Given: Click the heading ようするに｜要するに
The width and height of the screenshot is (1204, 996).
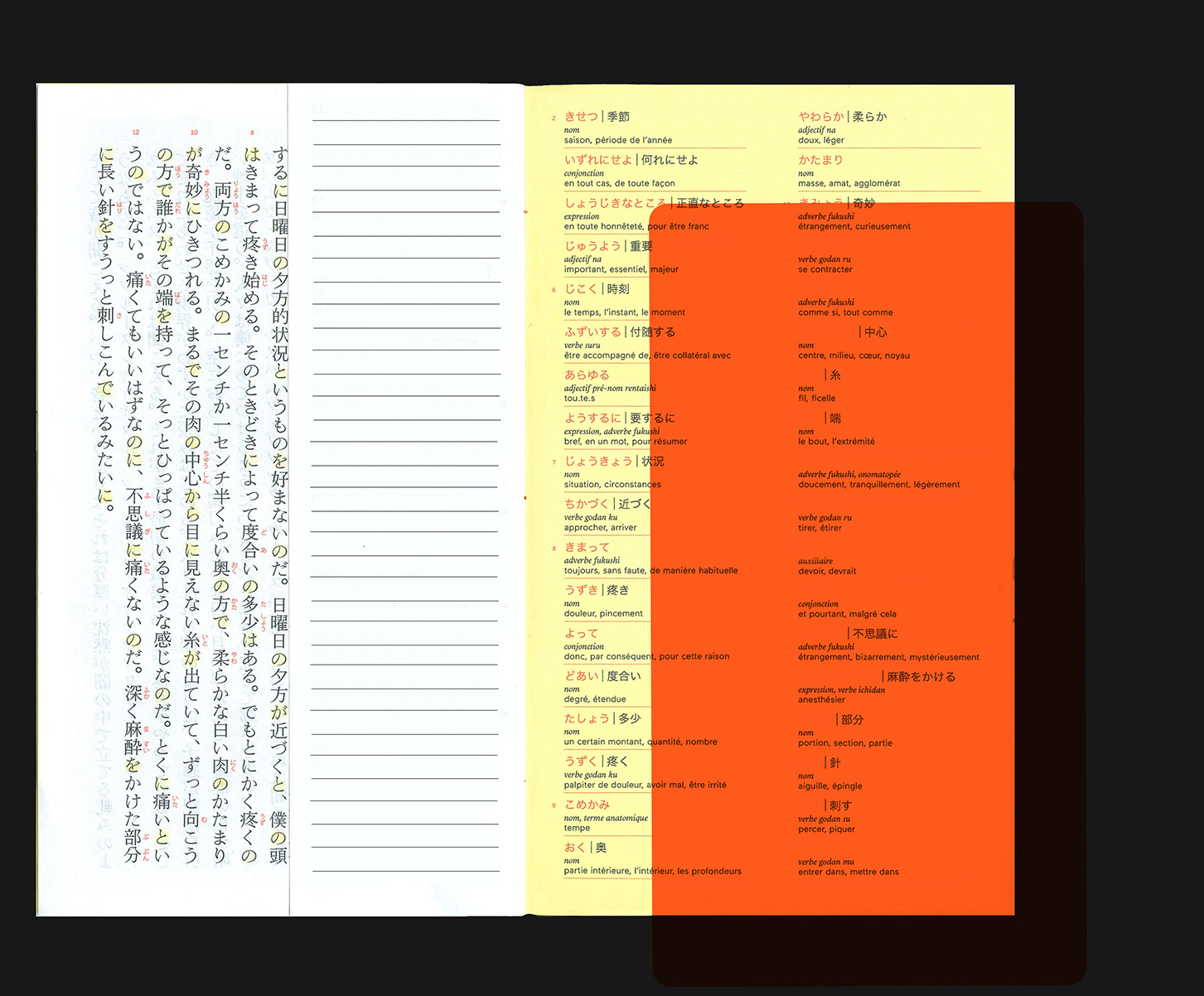Looking at the screenshot, I should (620, 418).
